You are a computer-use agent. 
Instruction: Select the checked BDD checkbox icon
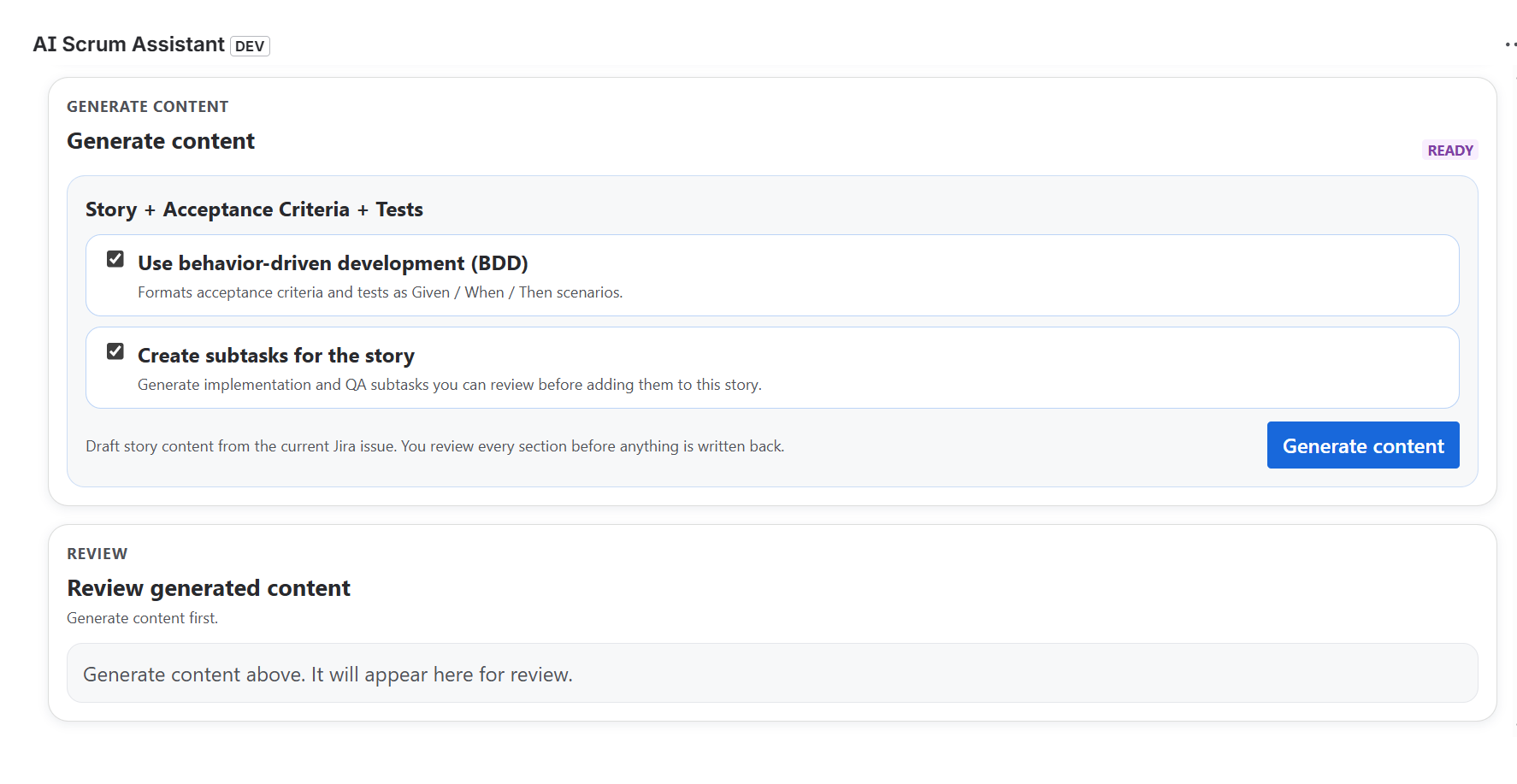pos(115,258)
